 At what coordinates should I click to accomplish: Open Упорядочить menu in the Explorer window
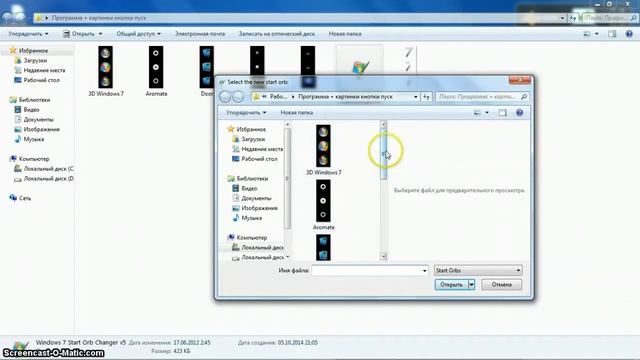[28, 34]
